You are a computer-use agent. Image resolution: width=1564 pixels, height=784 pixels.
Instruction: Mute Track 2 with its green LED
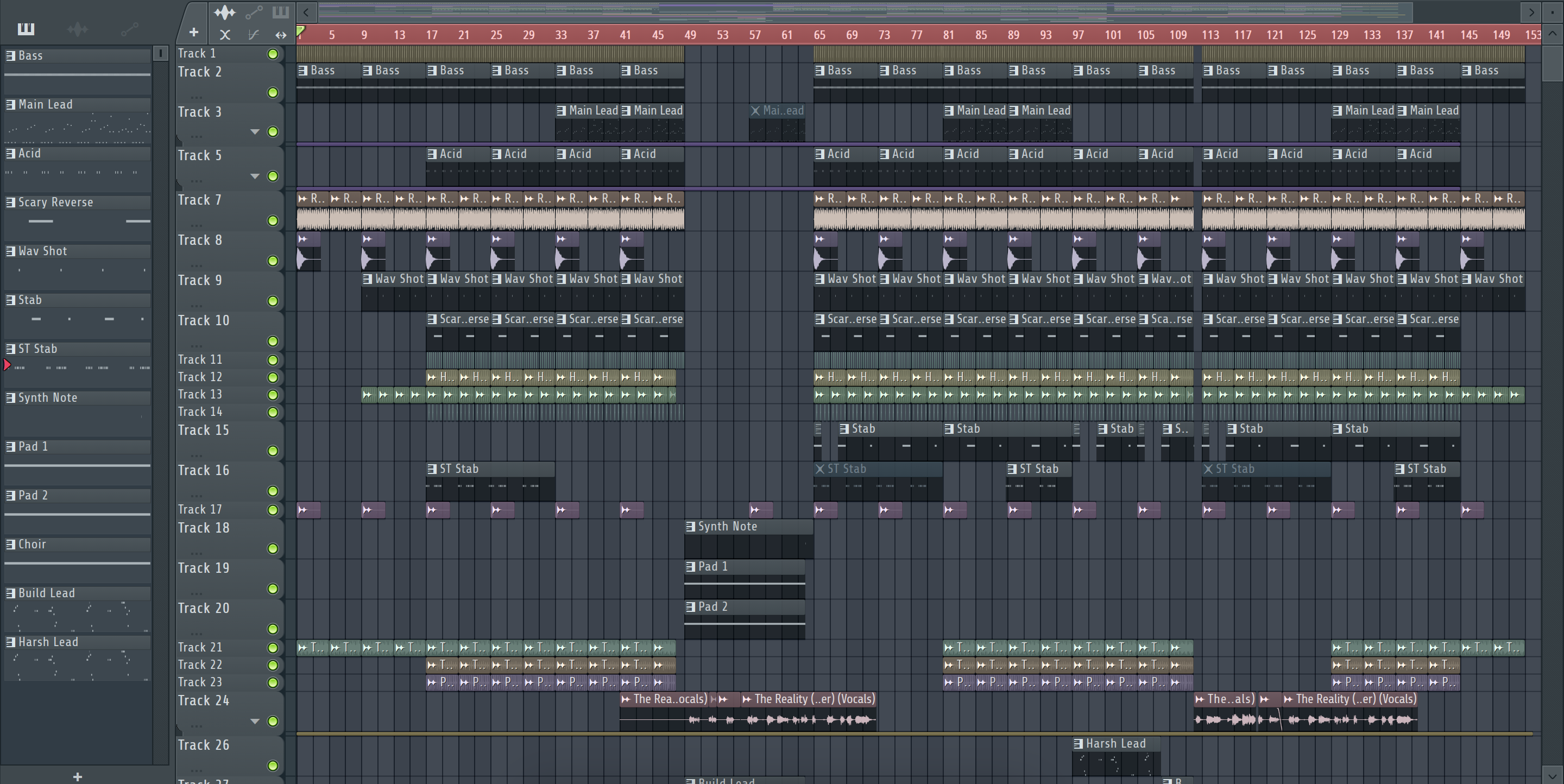click(273, 92)
